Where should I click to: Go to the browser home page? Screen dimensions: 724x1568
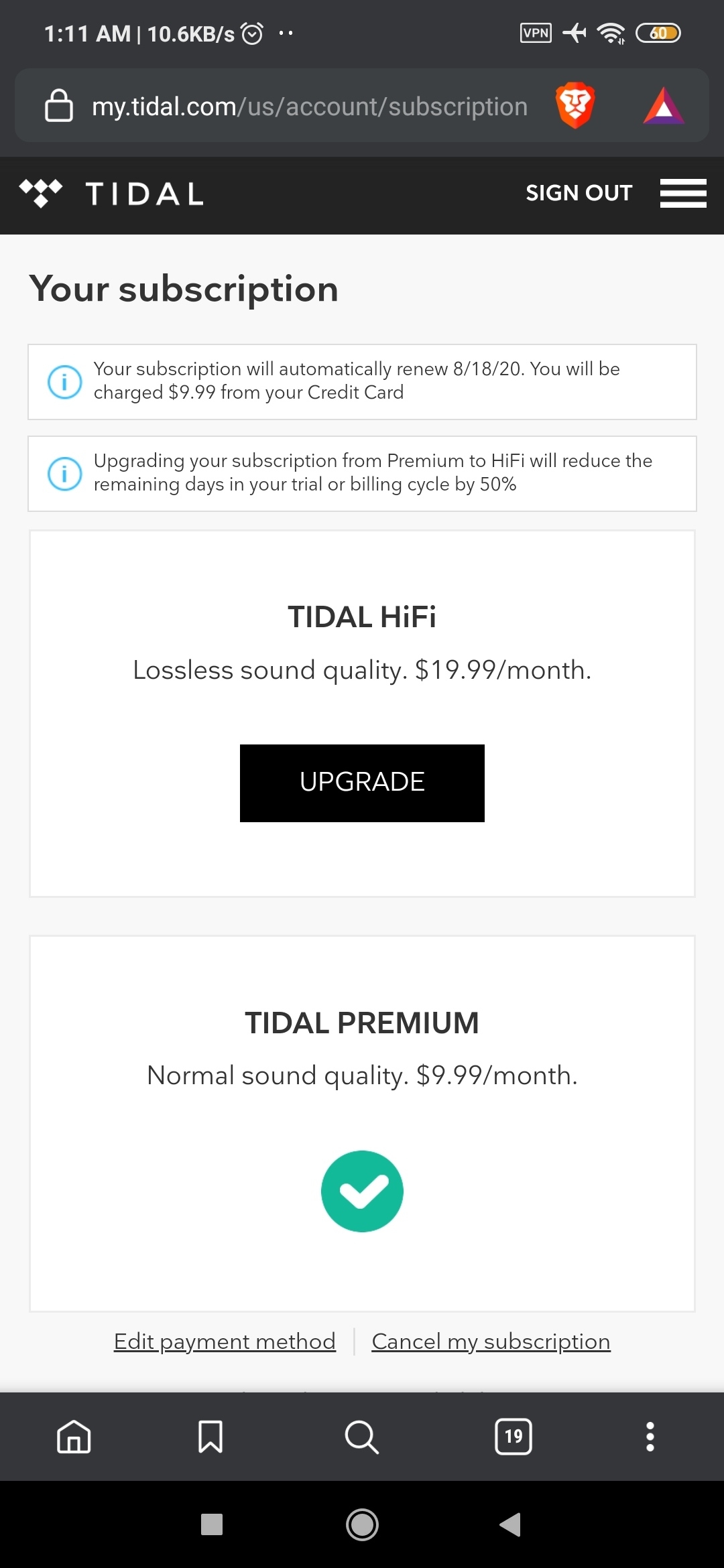[74, 1437]
